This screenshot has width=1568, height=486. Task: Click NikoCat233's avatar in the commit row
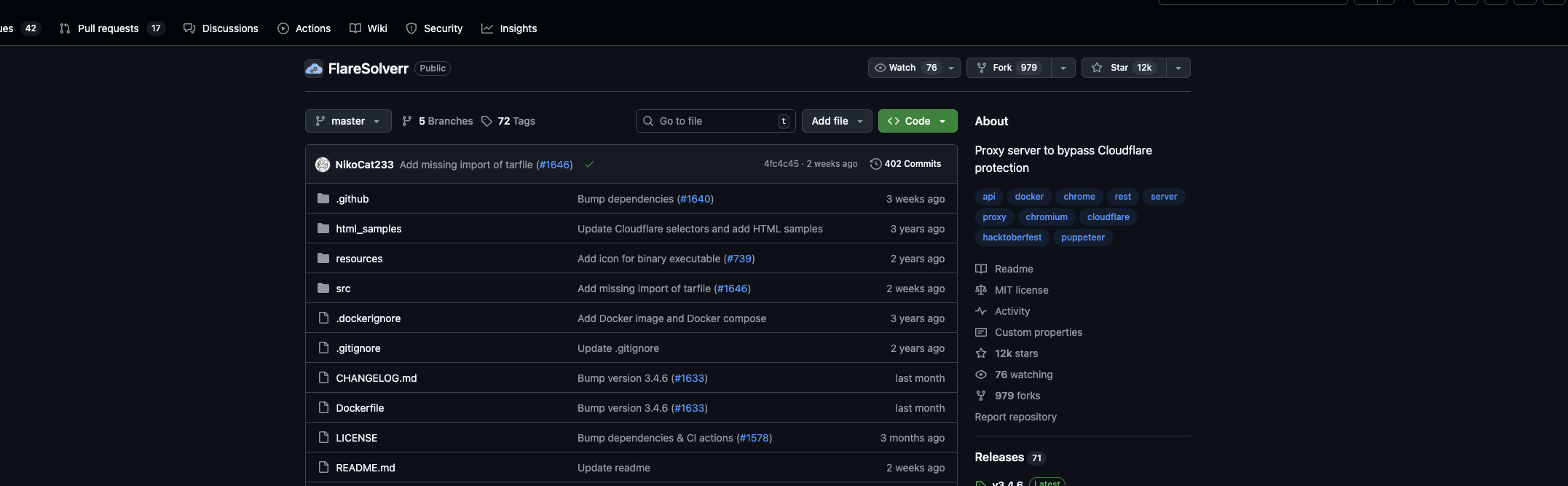click(x=323, y=165)
